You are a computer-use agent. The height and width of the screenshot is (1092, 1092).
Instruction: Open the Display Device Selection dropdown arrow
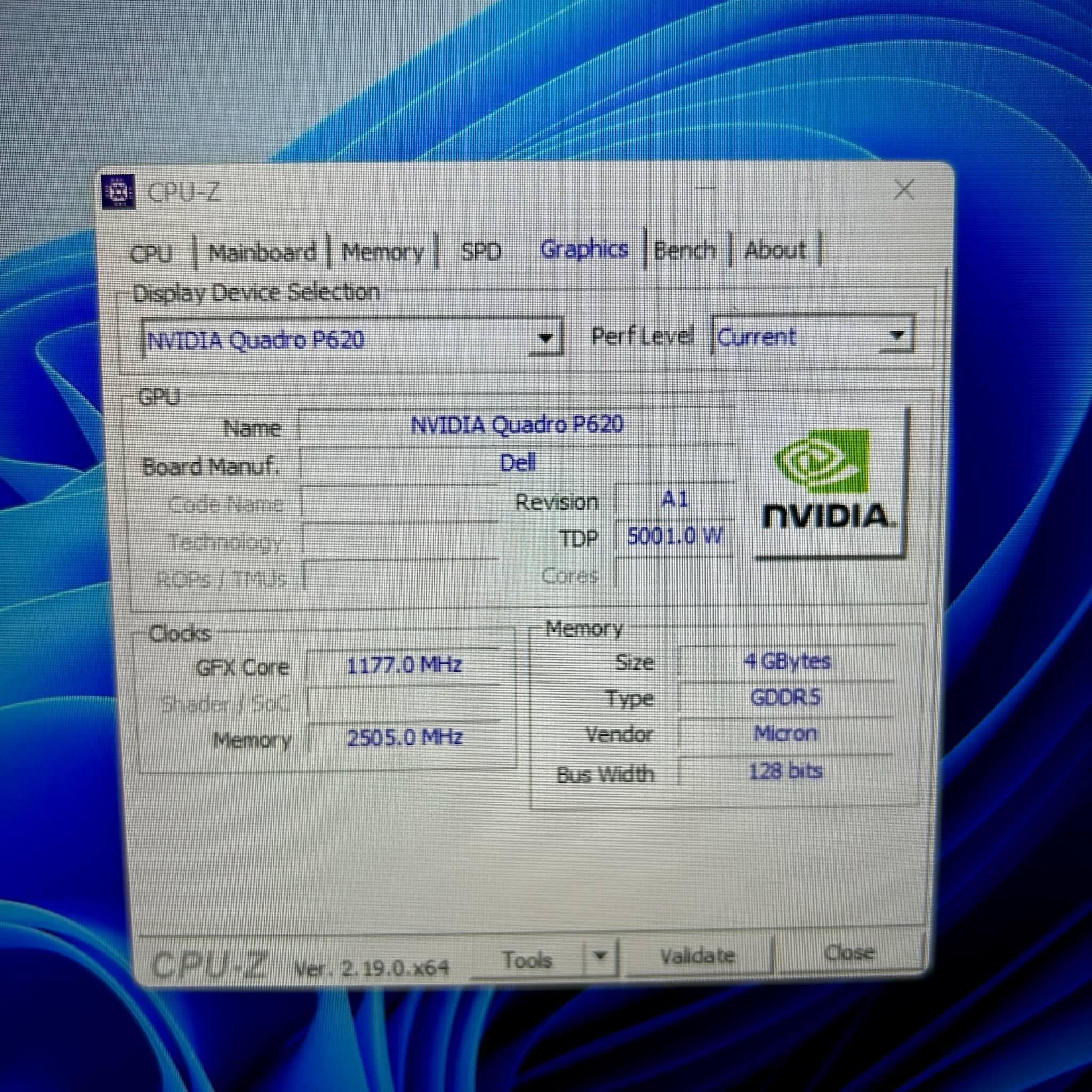545,338
